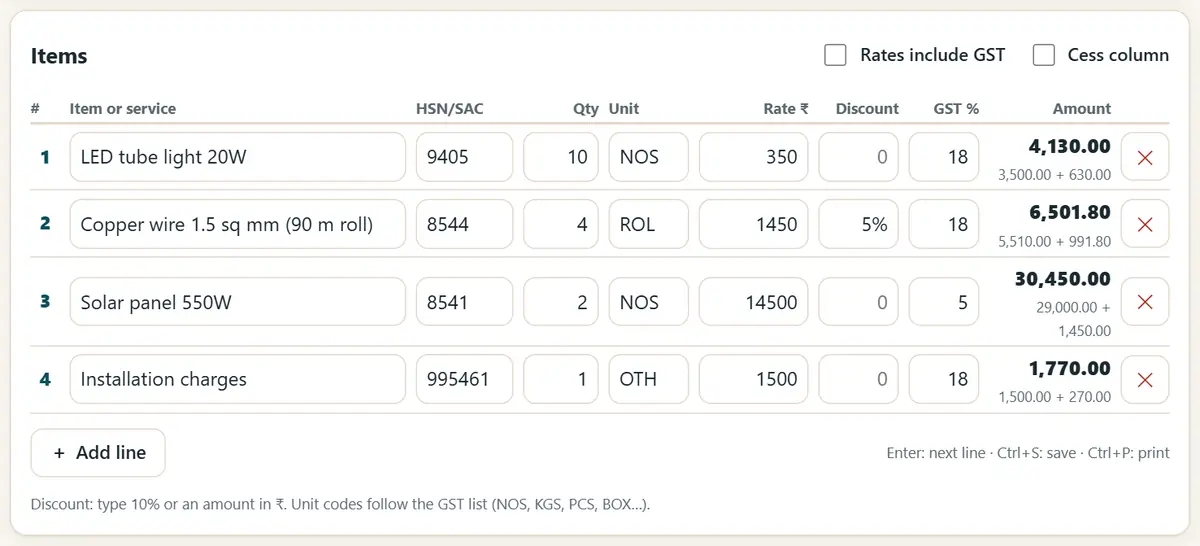Remove the Installation charges line
1200x546 pixels.
1145,379
